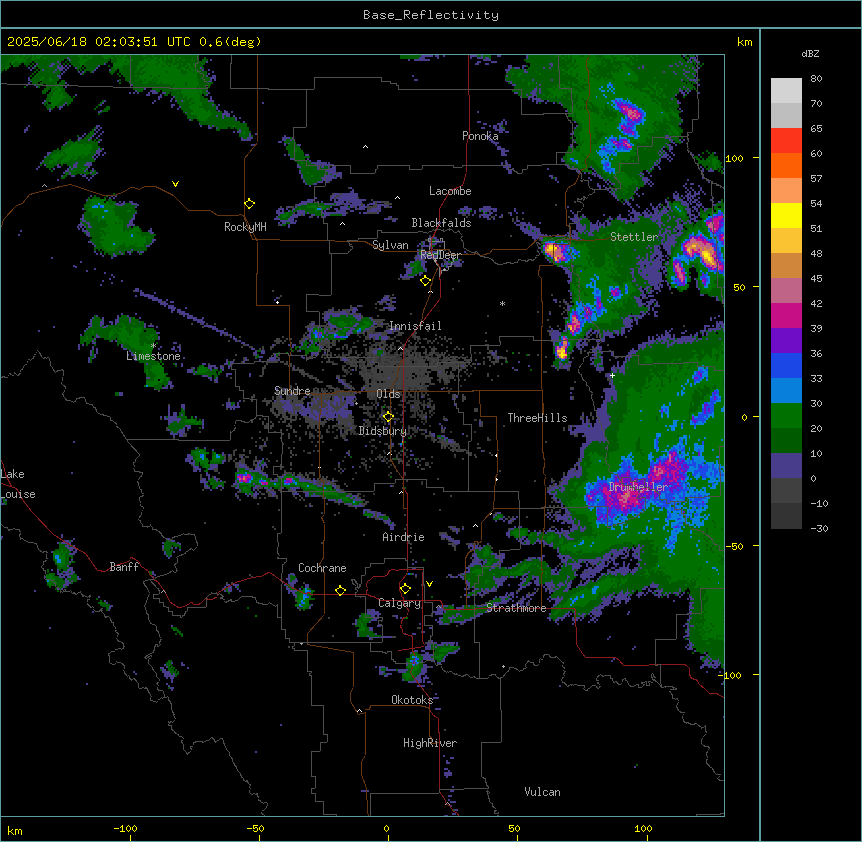Click the yellow V marker northwest of RockyMH

click(175, 184)
